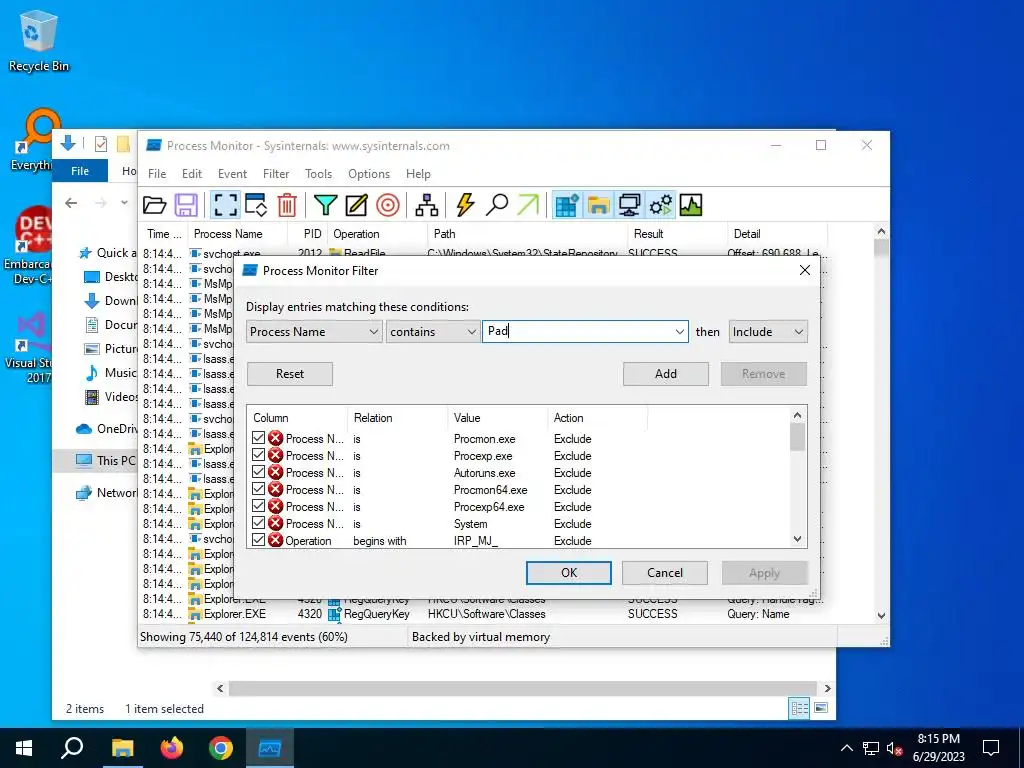Toggle the Autoscroll toolbar icon

click(255, 205)
